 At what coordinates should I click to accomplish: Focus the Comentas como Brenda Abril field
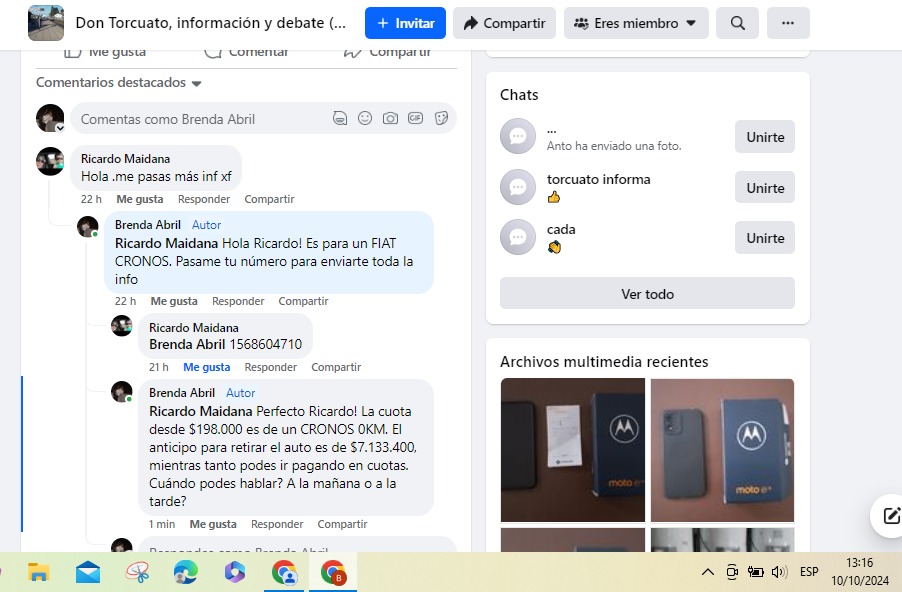(200, 119)
